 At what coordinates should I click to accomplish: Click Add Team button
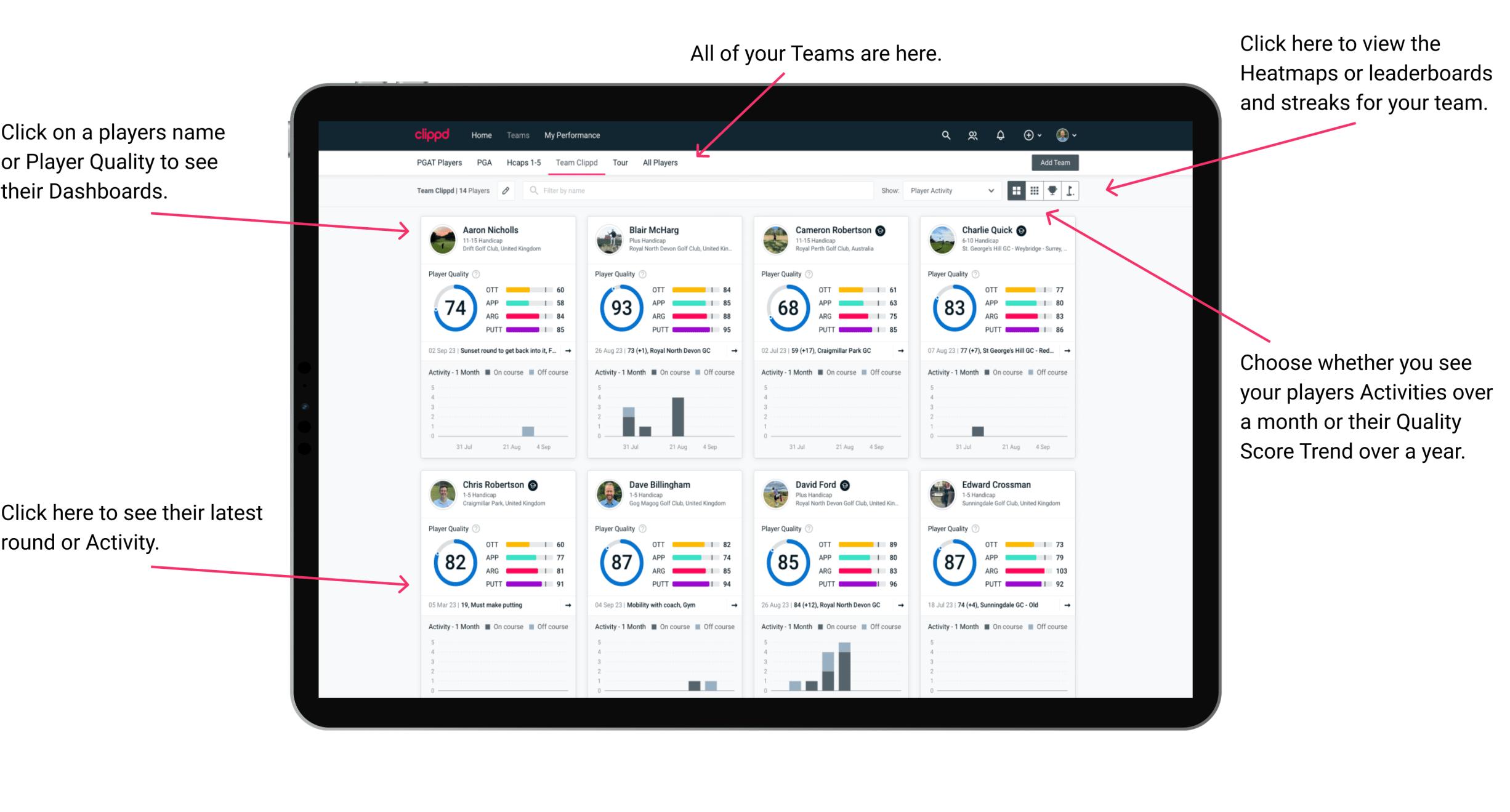(x=1057, y=163)
